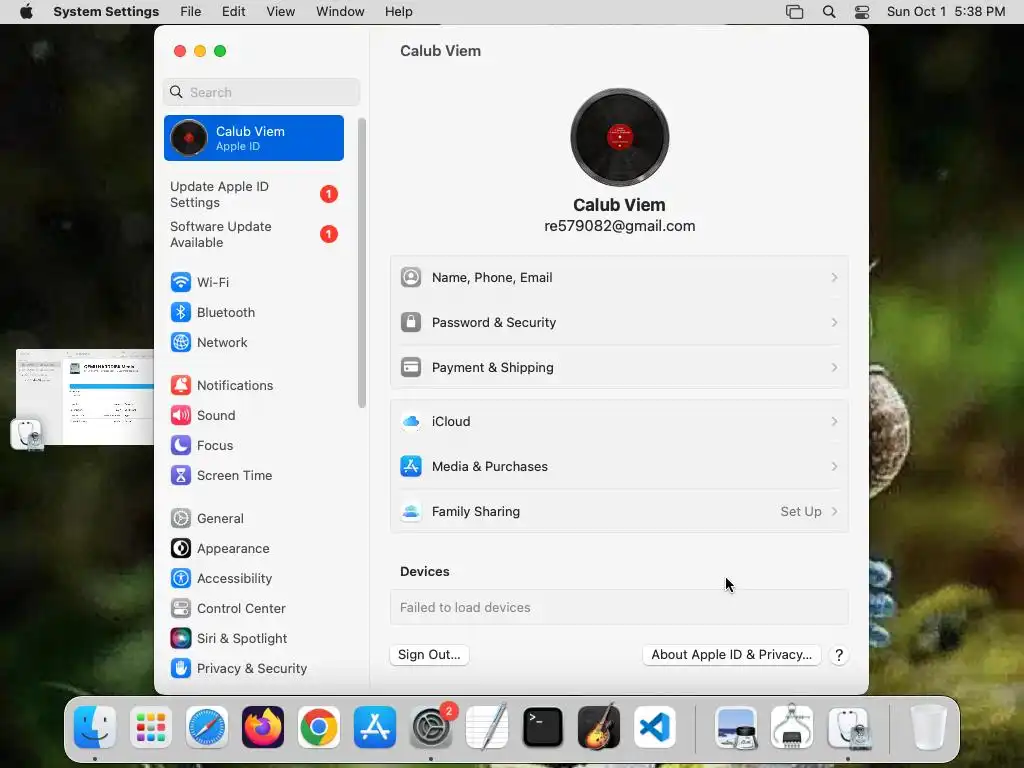This screenshot has height=768, width=1024.
Task: Open Siri & Spotlight icon
Action: point(181,639)
